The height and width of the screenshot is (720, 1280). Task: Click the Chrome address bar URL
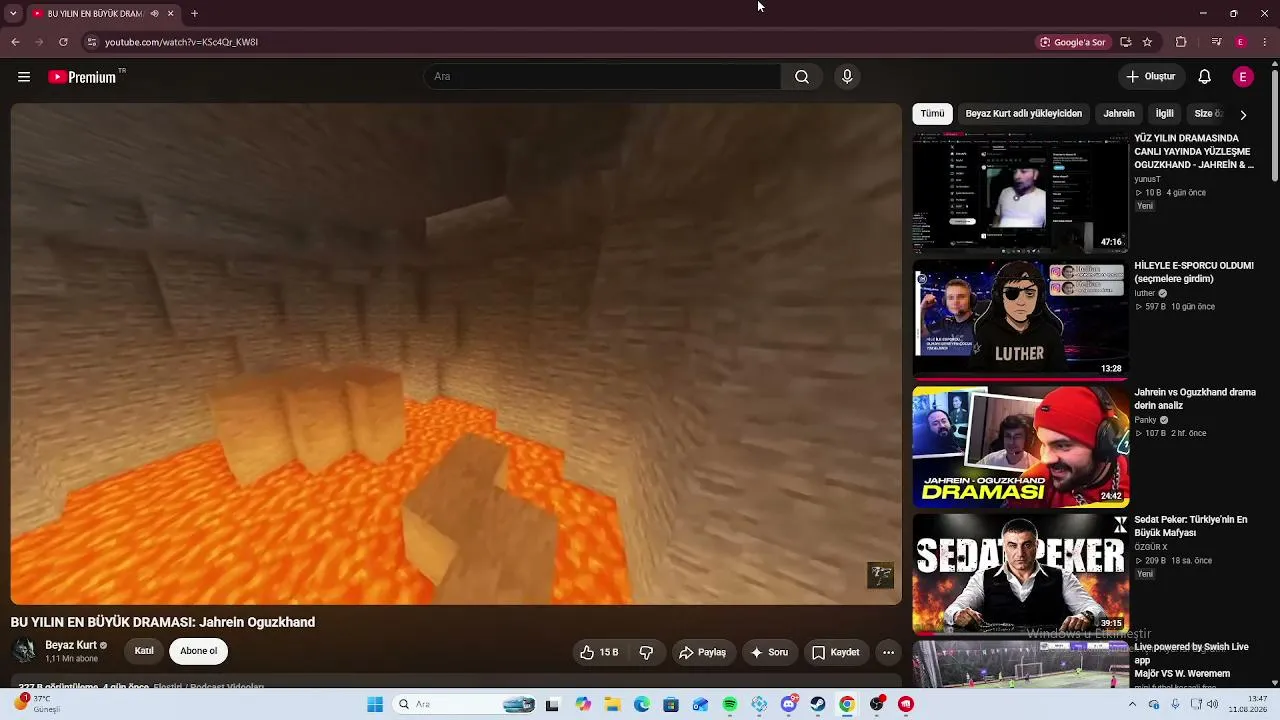tap(181, 42)
